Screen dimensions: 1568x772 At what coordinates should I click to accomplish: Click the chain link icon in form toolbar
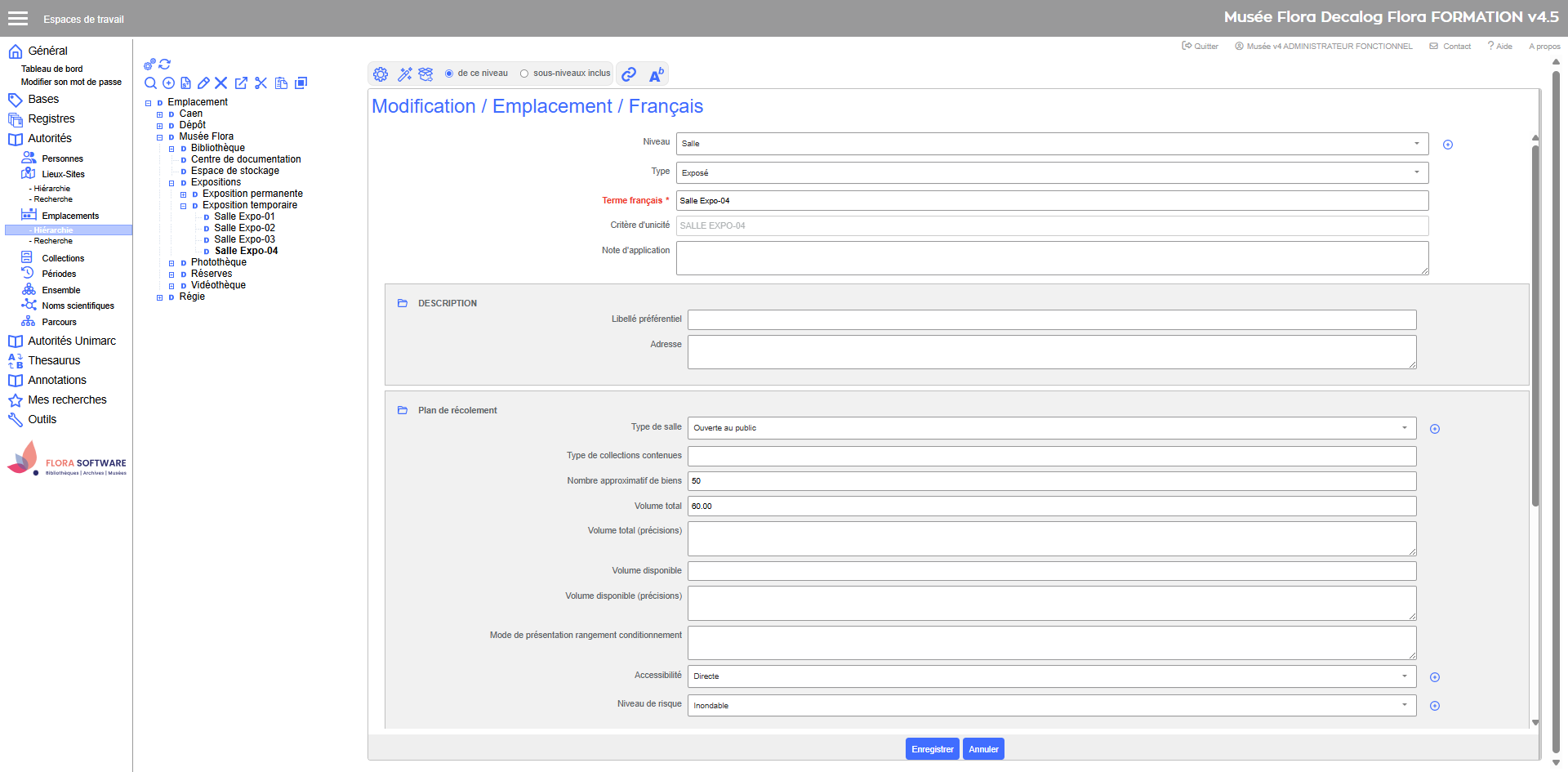[629, 74]
